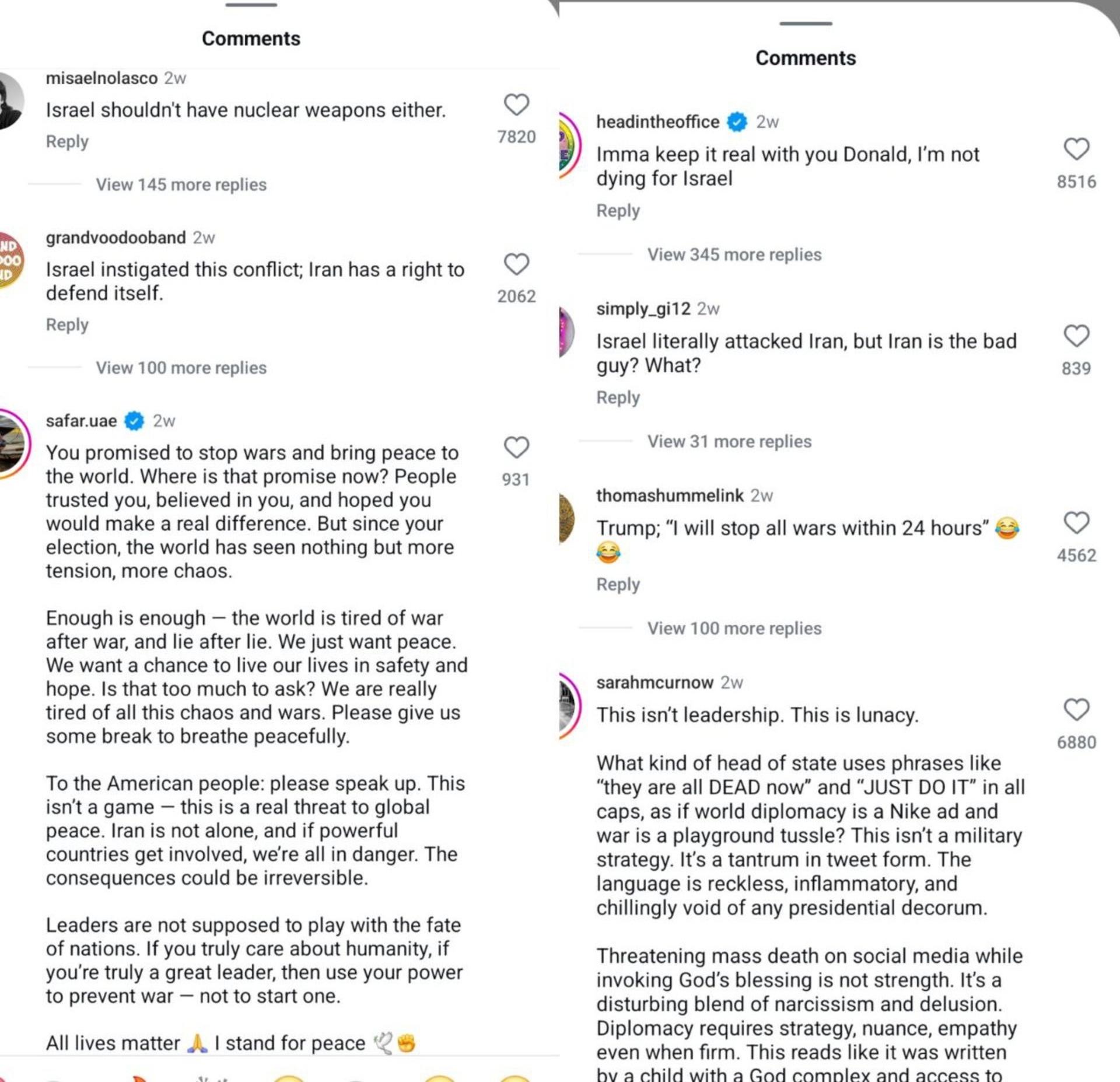The image size is (1120, 1082).
Task: Expand 145 more replies under misaelnolasco
Action: (x=181, y=184)
